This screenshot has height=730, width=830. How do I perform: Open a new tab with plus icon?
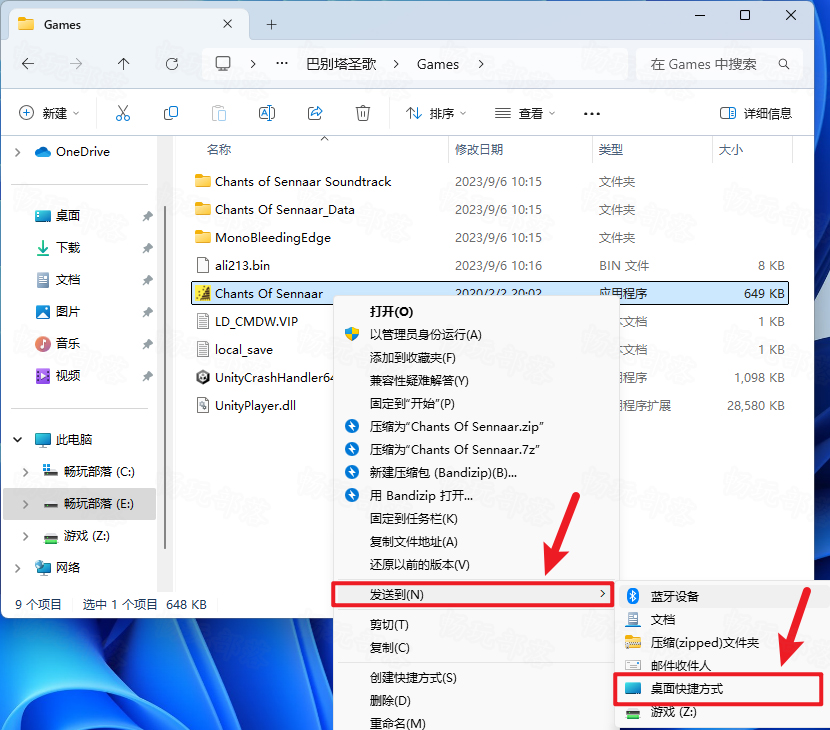272,24
